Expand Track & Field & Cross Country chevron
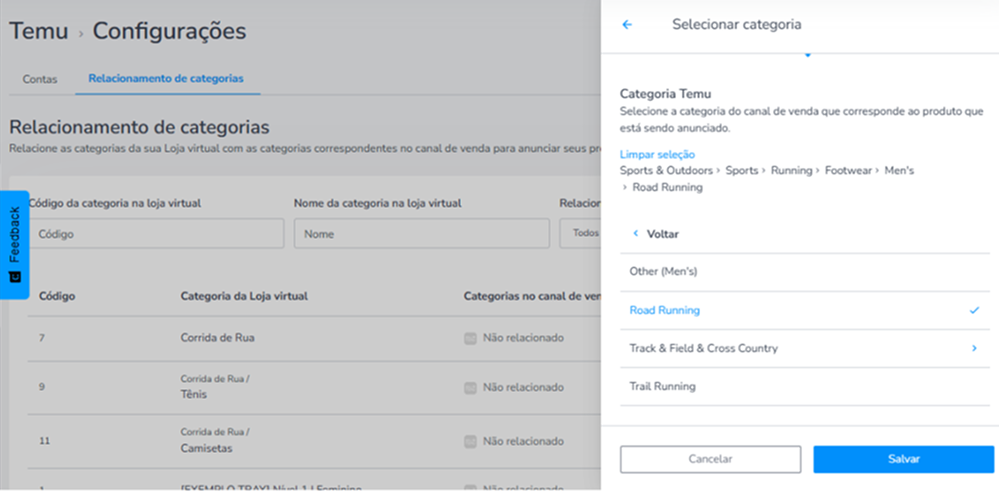Screen dimensions: 999x491 (x=974, y=348)
